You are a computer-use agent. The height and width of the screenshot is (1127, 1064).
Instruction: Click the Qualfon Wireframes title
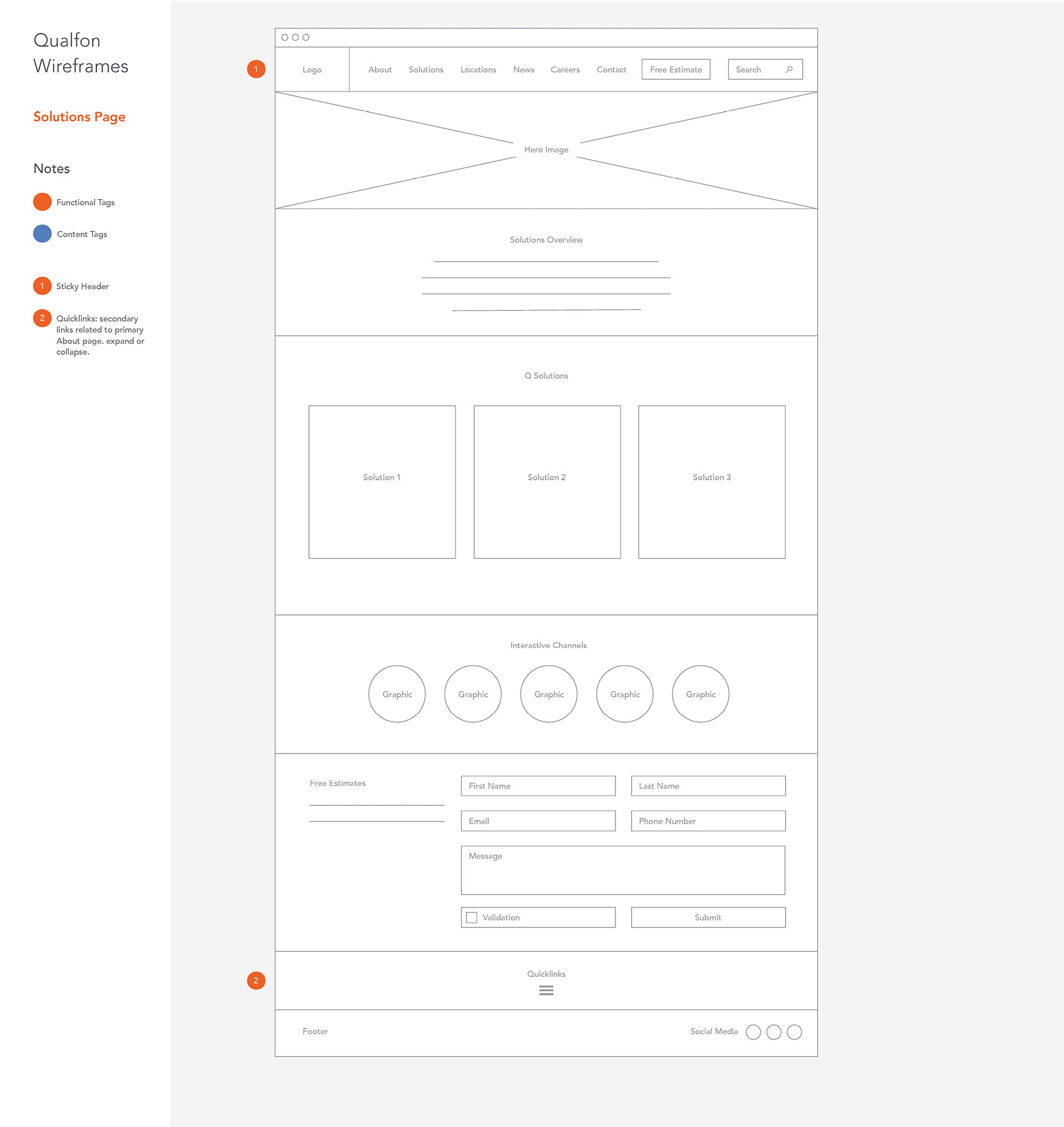pyautogui.click(x=80, y=53)
